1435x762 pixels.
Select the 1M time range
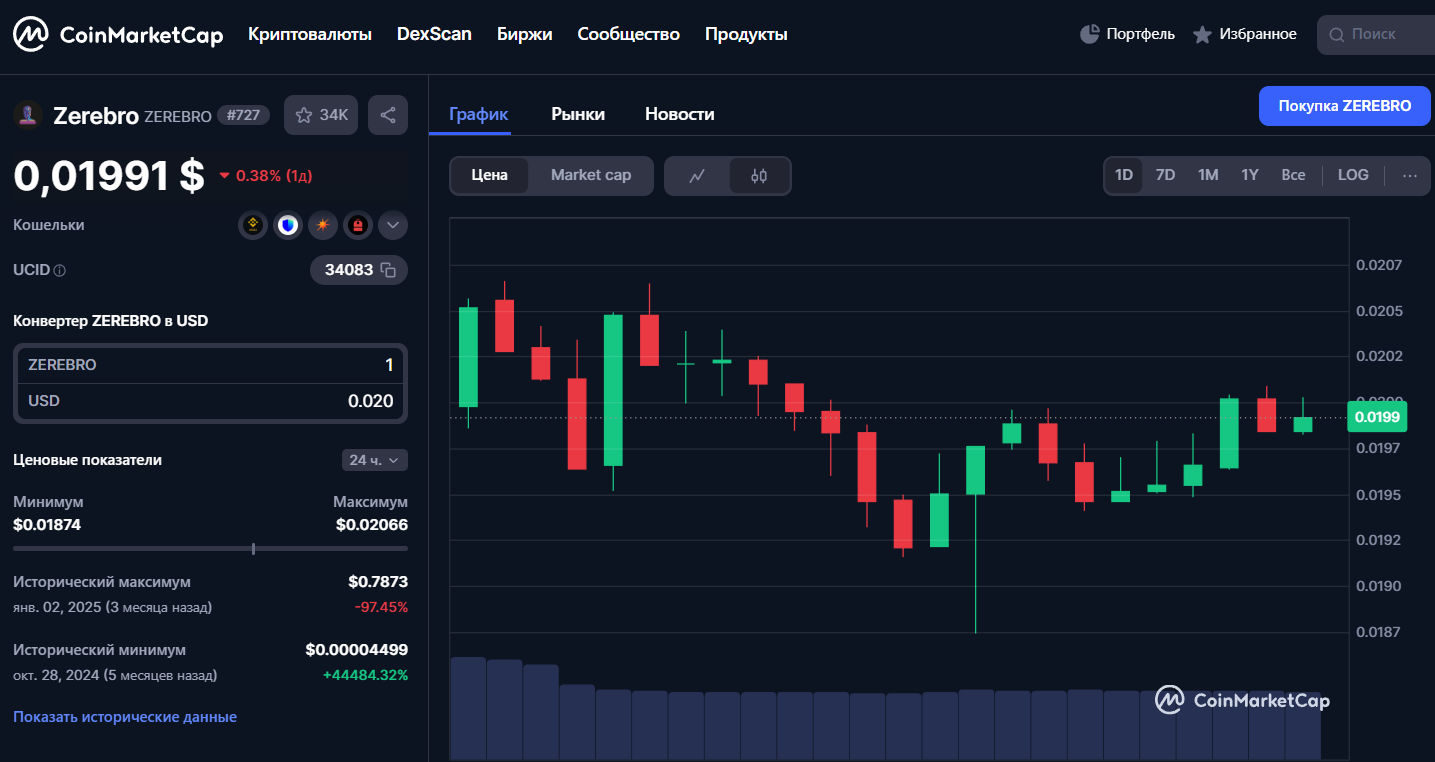click(1208, 175)
